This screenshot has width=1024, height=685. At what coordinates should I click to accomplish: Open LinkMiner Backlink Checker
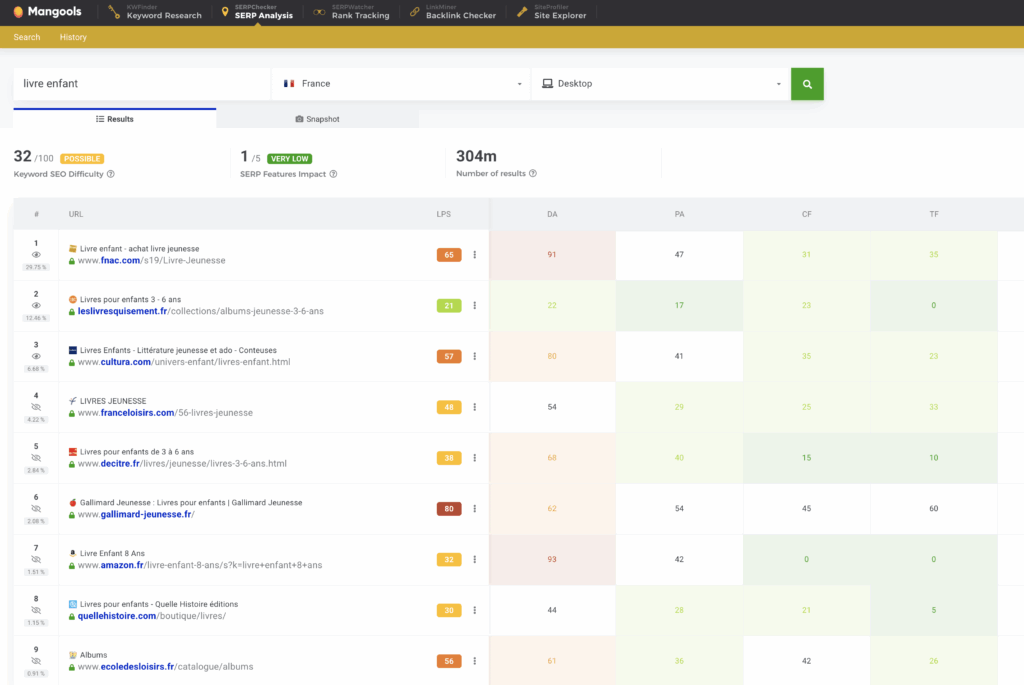pyautogui.click(x=453, y=12)
